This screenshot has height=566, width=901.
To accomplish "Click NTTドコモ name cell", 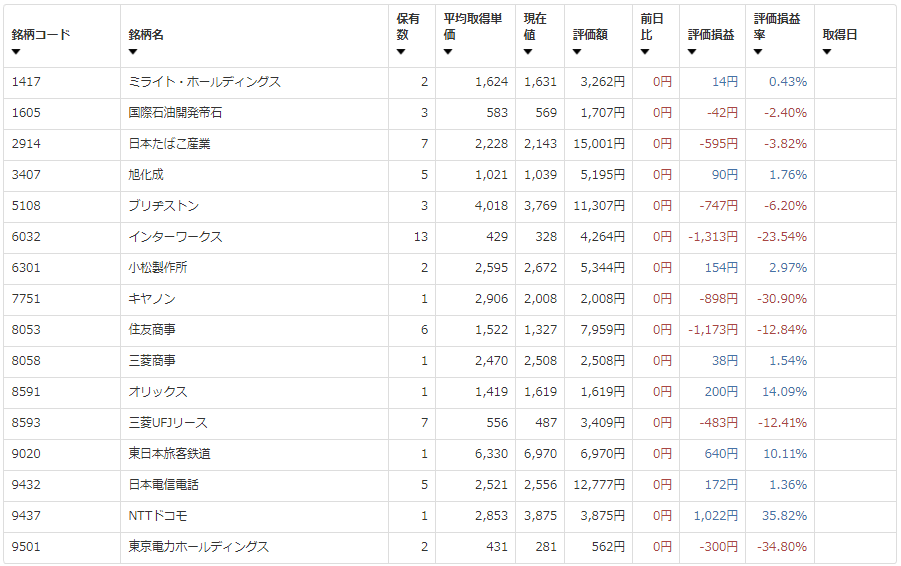I will coord(157,516).
